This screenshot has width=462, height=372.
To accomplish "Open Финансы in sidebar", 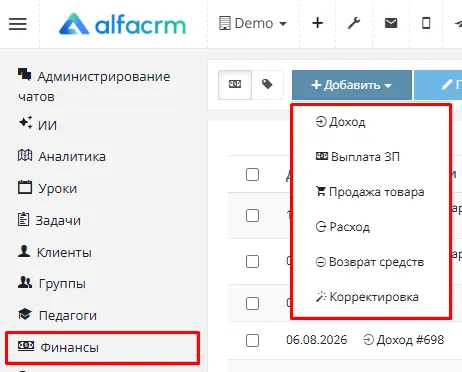I will click(103, 348).
